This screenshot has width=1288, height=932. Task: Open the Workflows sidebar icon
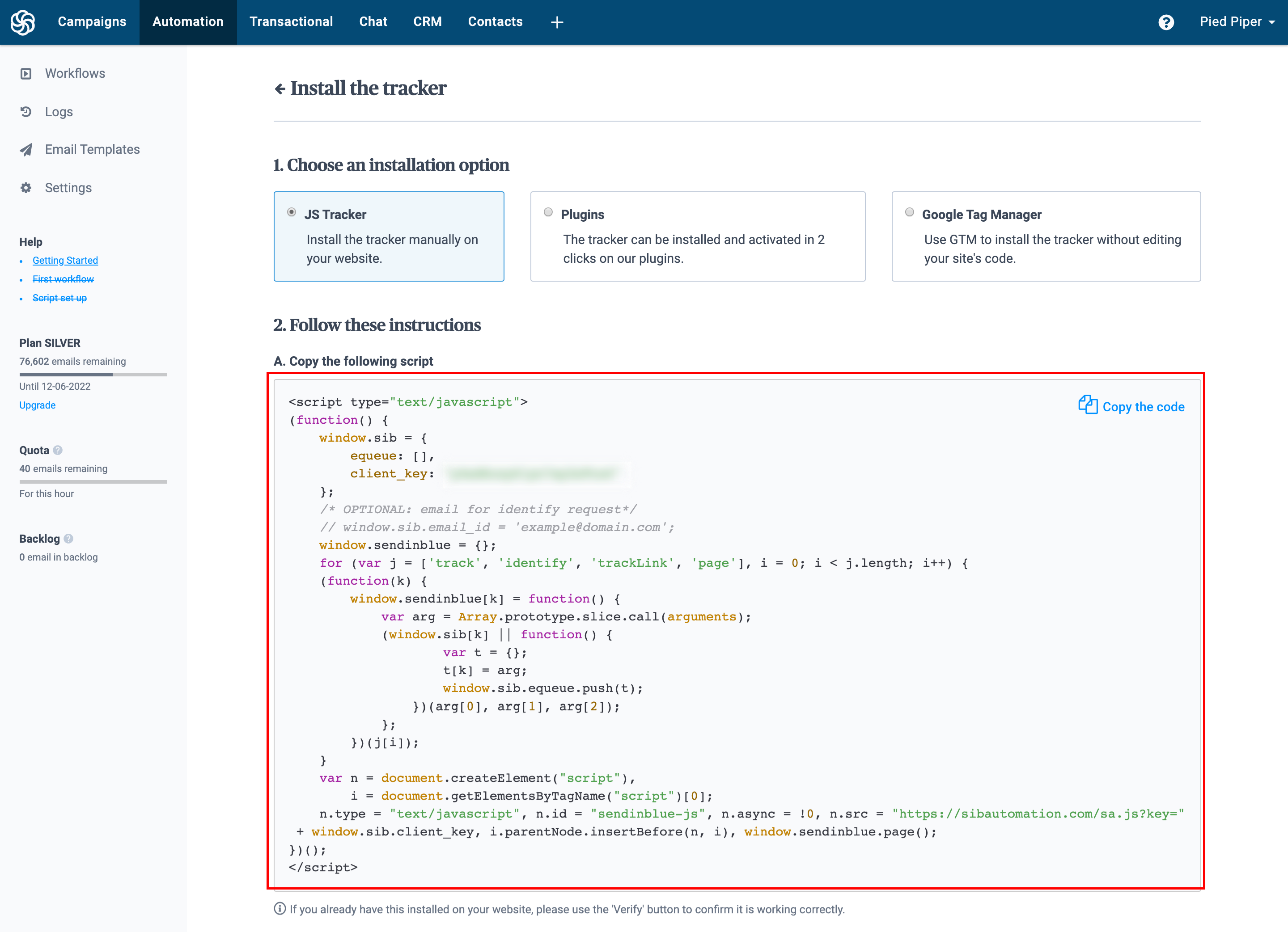[x=26, y=74]
